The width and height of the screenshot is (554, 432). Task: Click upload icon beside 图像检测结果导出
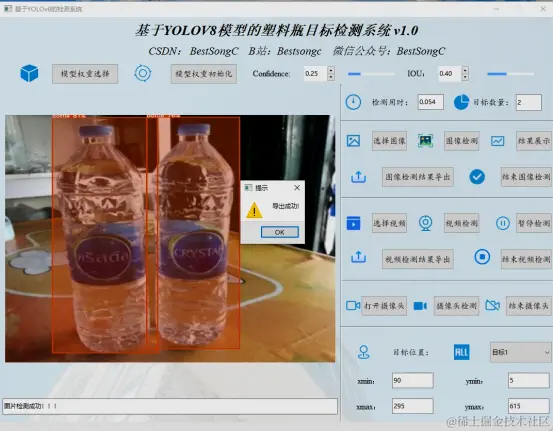pos(358,177)
